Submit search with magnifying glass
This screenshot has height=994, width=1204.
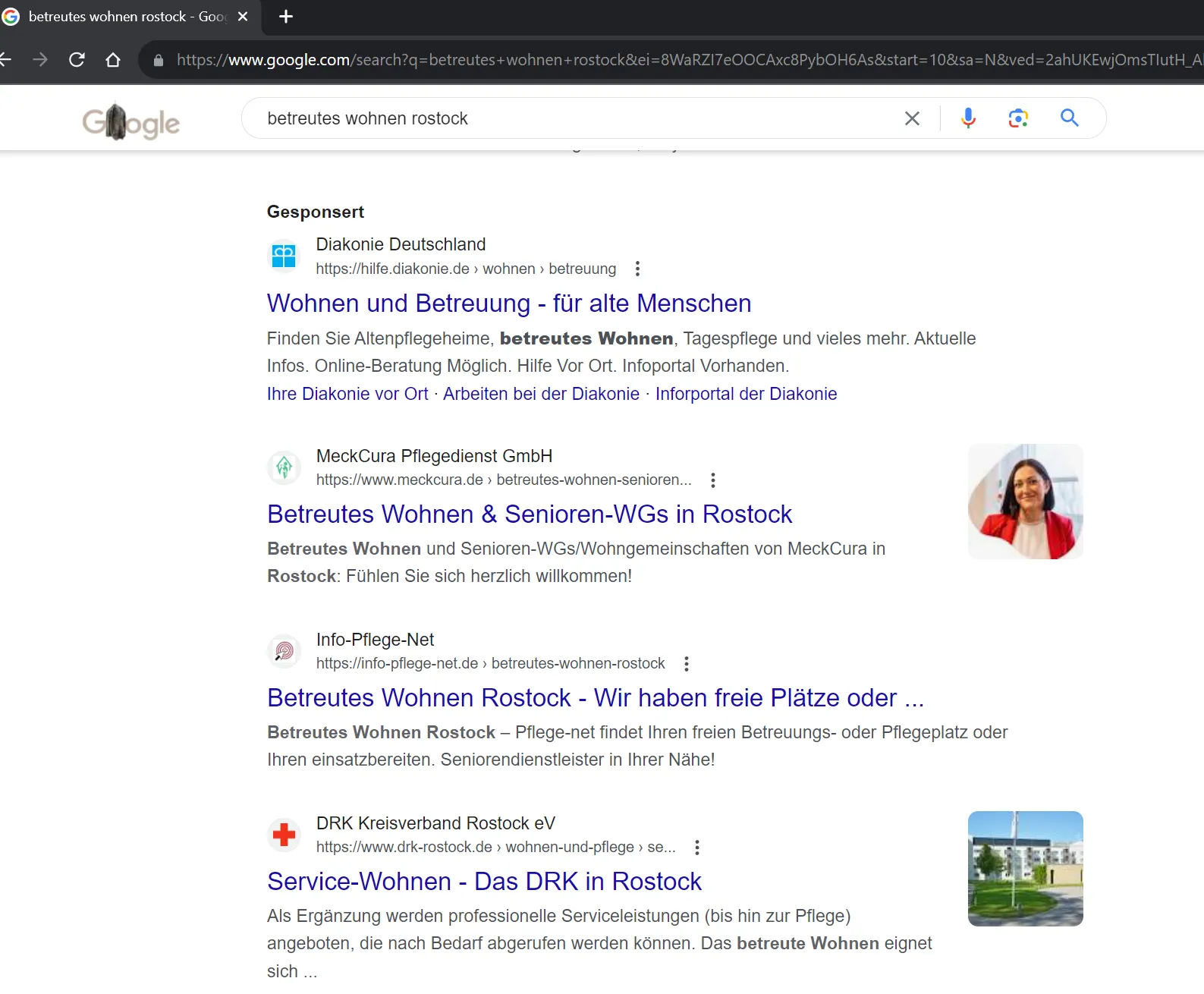point(1070,118)
